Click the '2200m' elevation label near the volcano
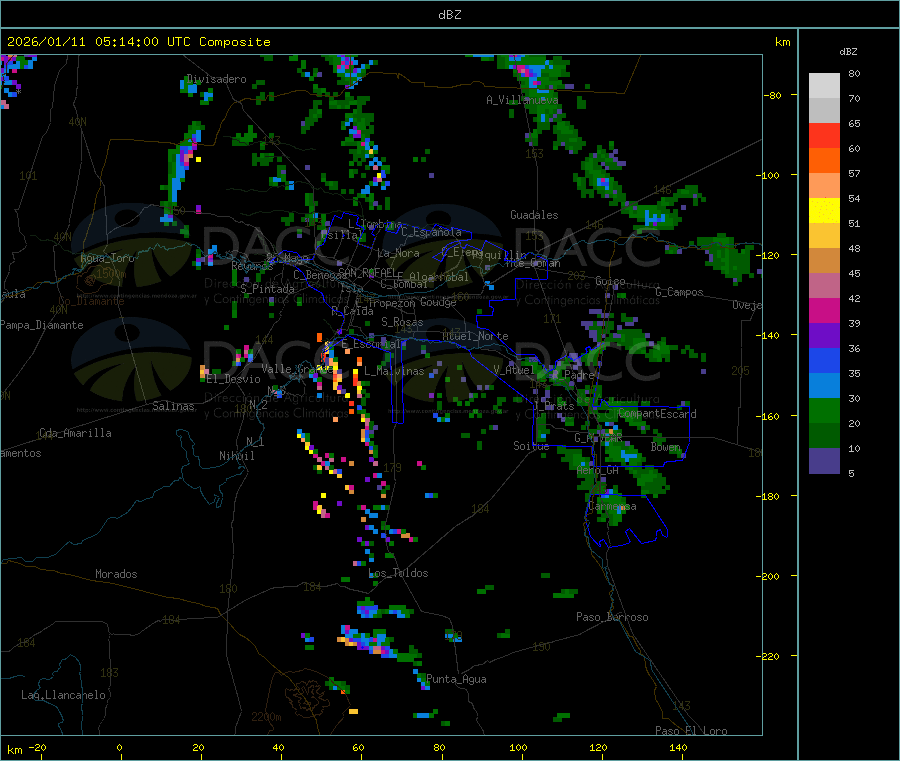 pos(266,717)
